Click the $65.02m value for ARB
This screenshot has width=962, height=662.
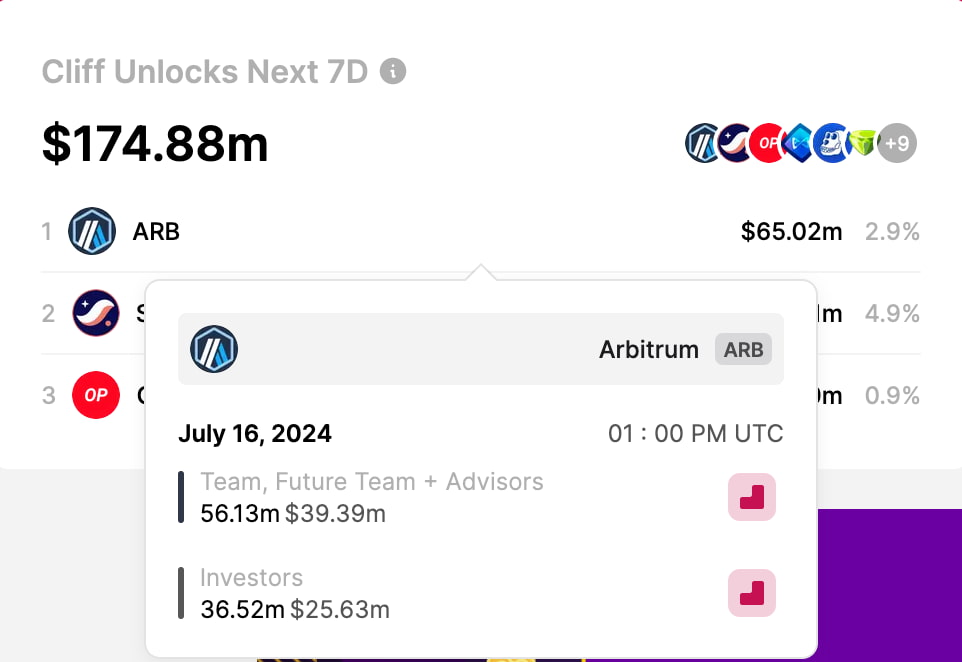(x=791, y=232)
